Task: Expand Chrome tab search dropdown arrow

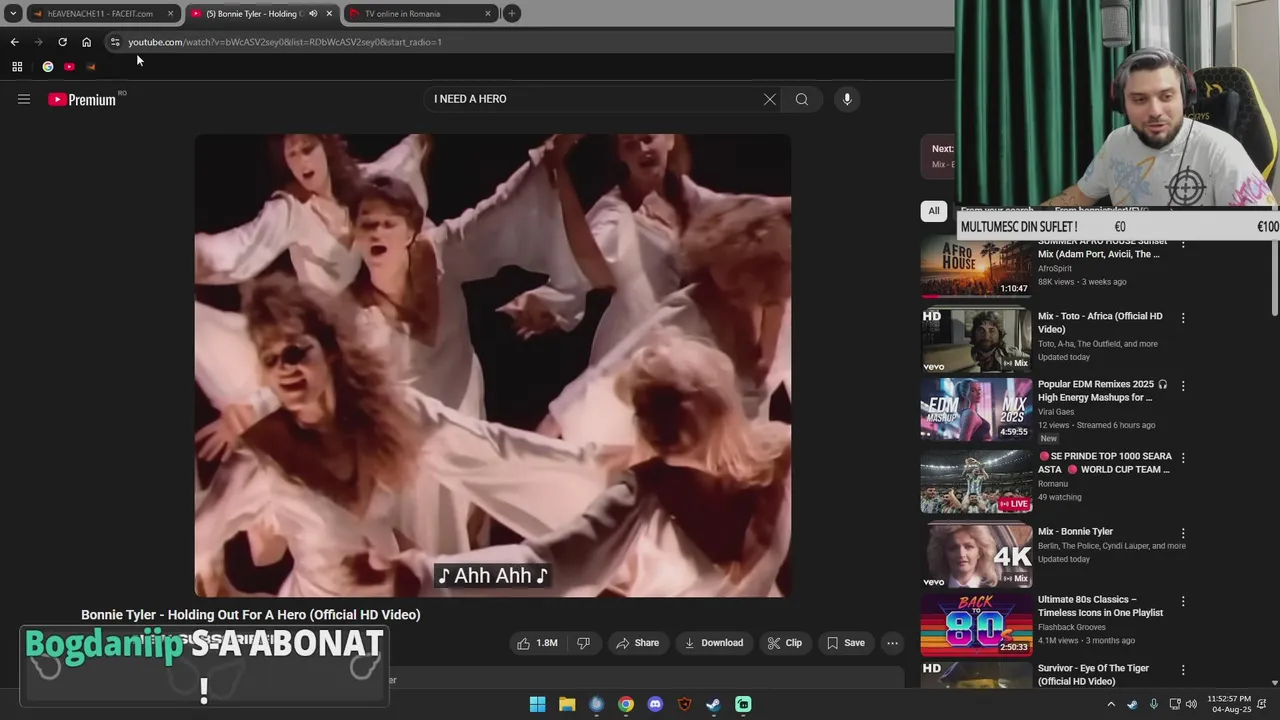Action: (13, 14)
